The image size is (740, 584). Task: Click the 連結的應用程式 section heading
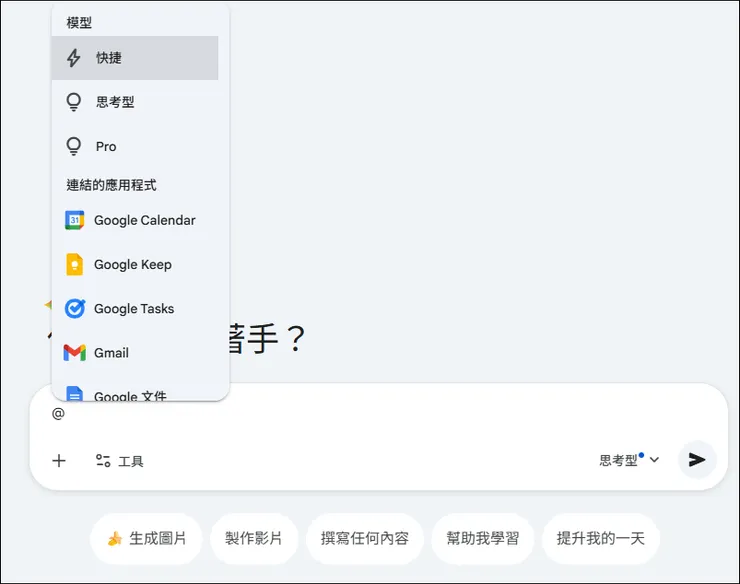pos(111,185)
